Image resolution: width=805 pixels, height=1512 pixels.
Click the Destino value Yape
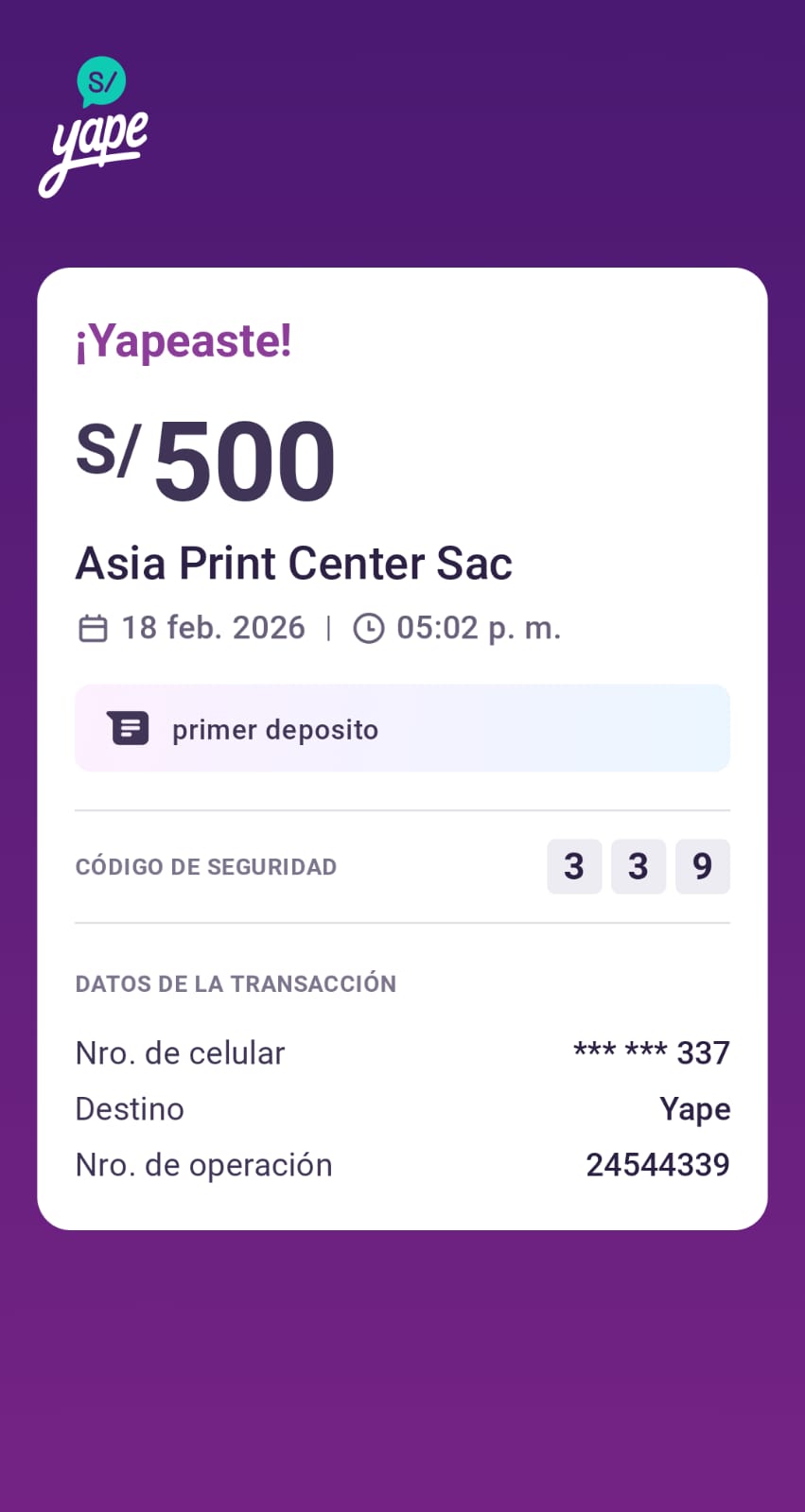click(695, 1109)
